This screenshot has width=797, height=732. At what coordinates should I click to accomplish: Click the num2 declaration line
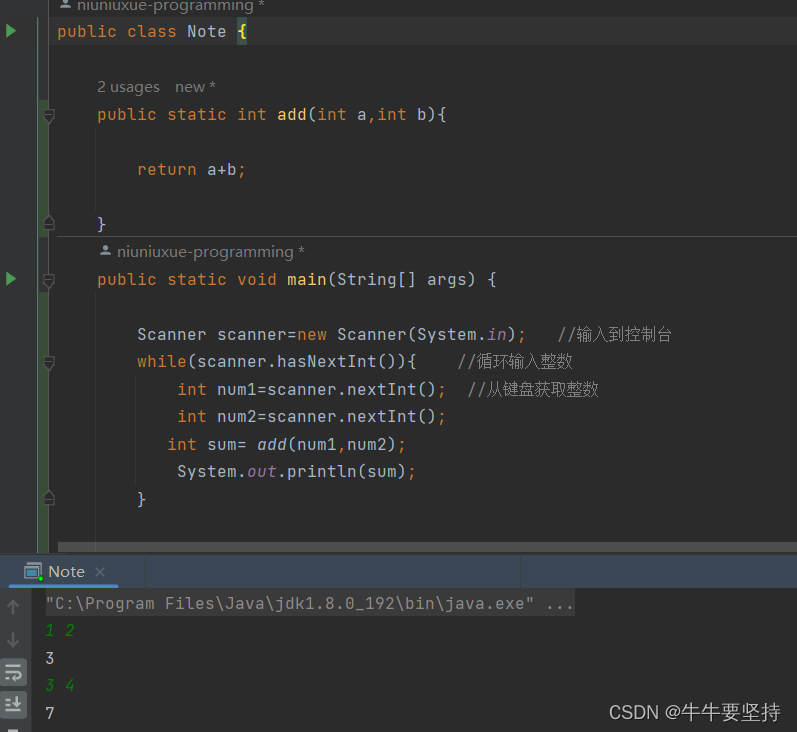[311, 417]
